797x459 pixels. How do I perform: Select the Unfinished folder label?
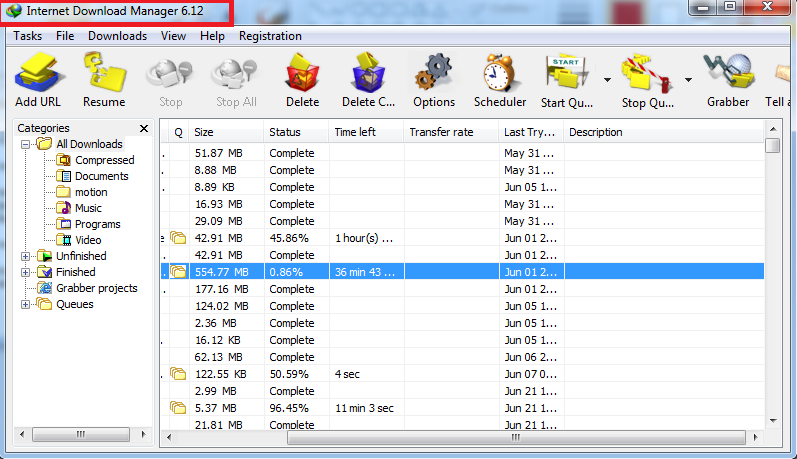(81, 256)
